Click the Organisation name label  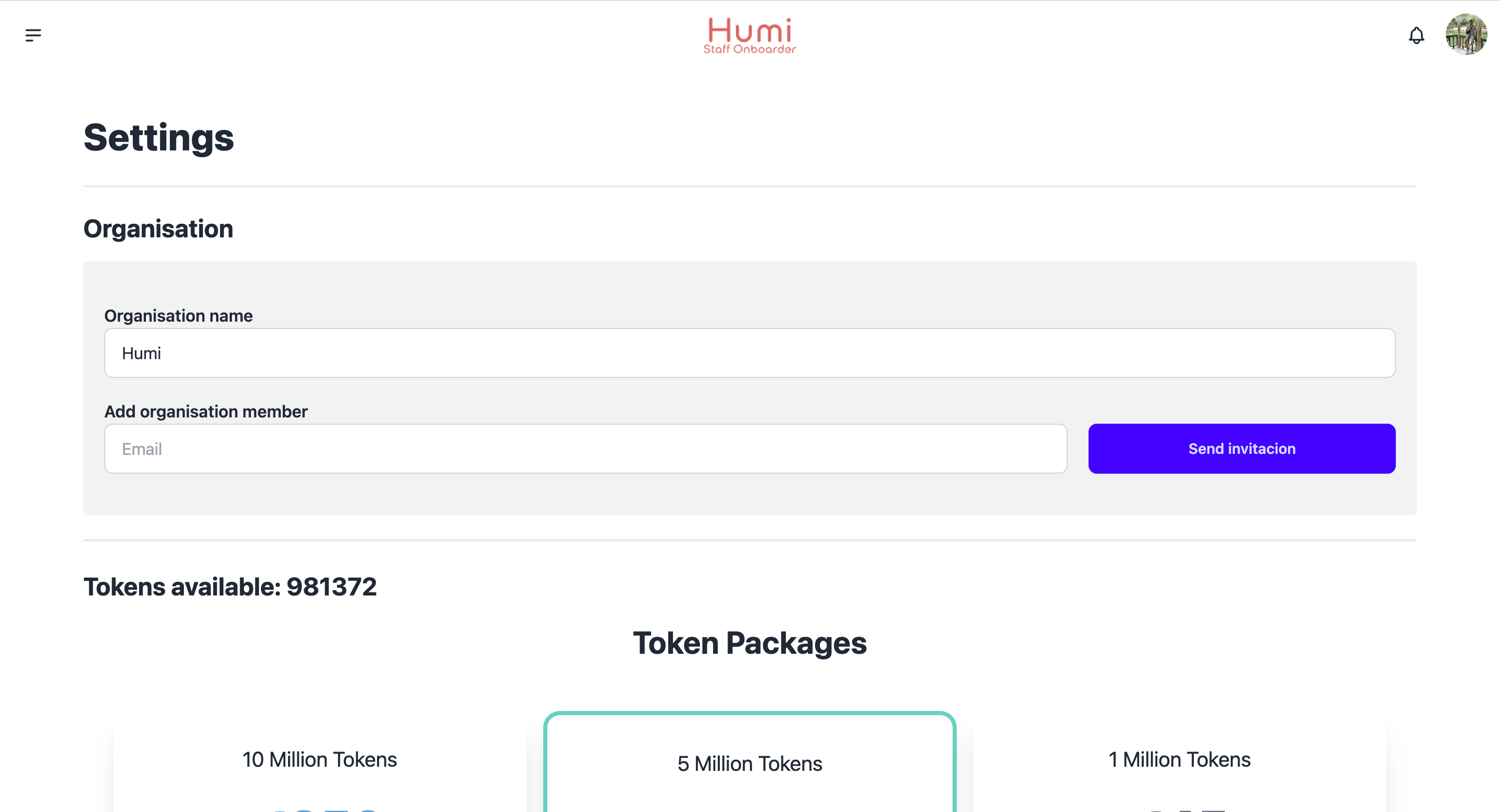[x=178, y=315]
